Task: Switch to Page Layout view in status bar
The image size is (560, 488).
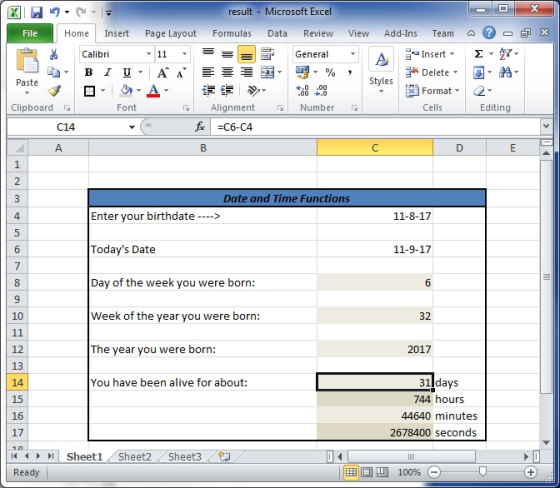Action: (367, 472)
